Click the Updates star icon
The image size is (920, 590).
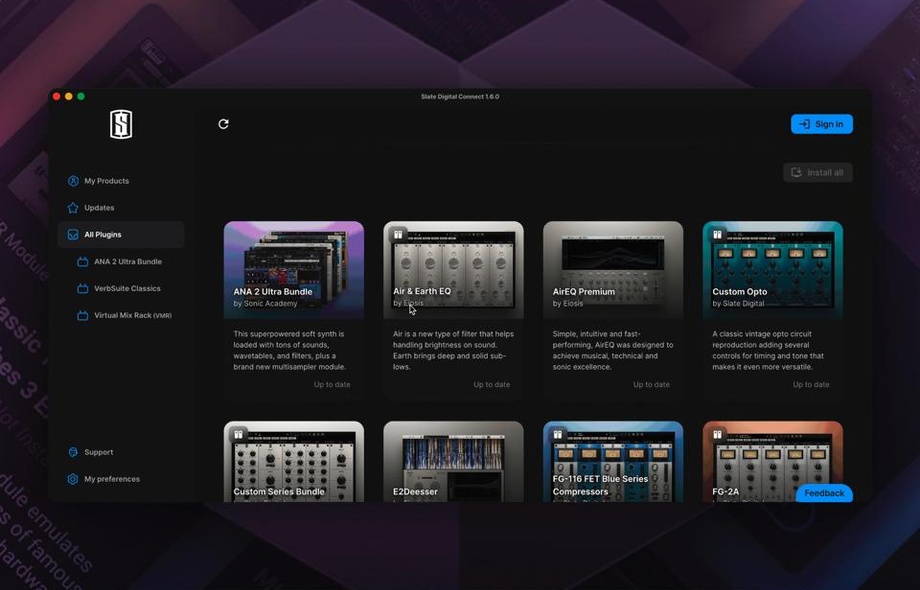[x=73, y=208]
